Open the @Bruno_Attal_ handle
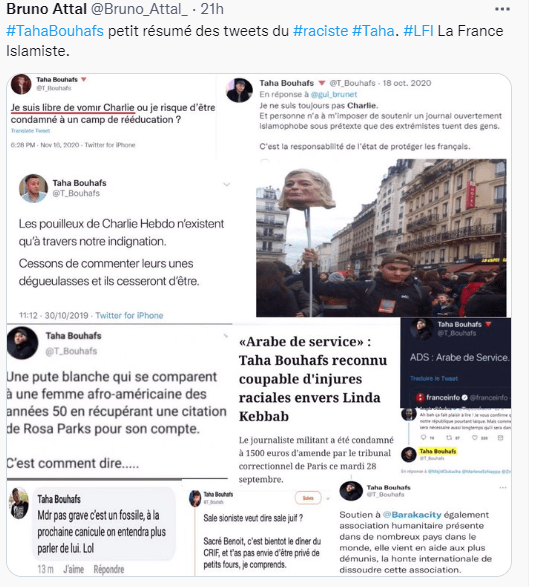535x587 pixels. pyautogui.click(x=139, y=9)
